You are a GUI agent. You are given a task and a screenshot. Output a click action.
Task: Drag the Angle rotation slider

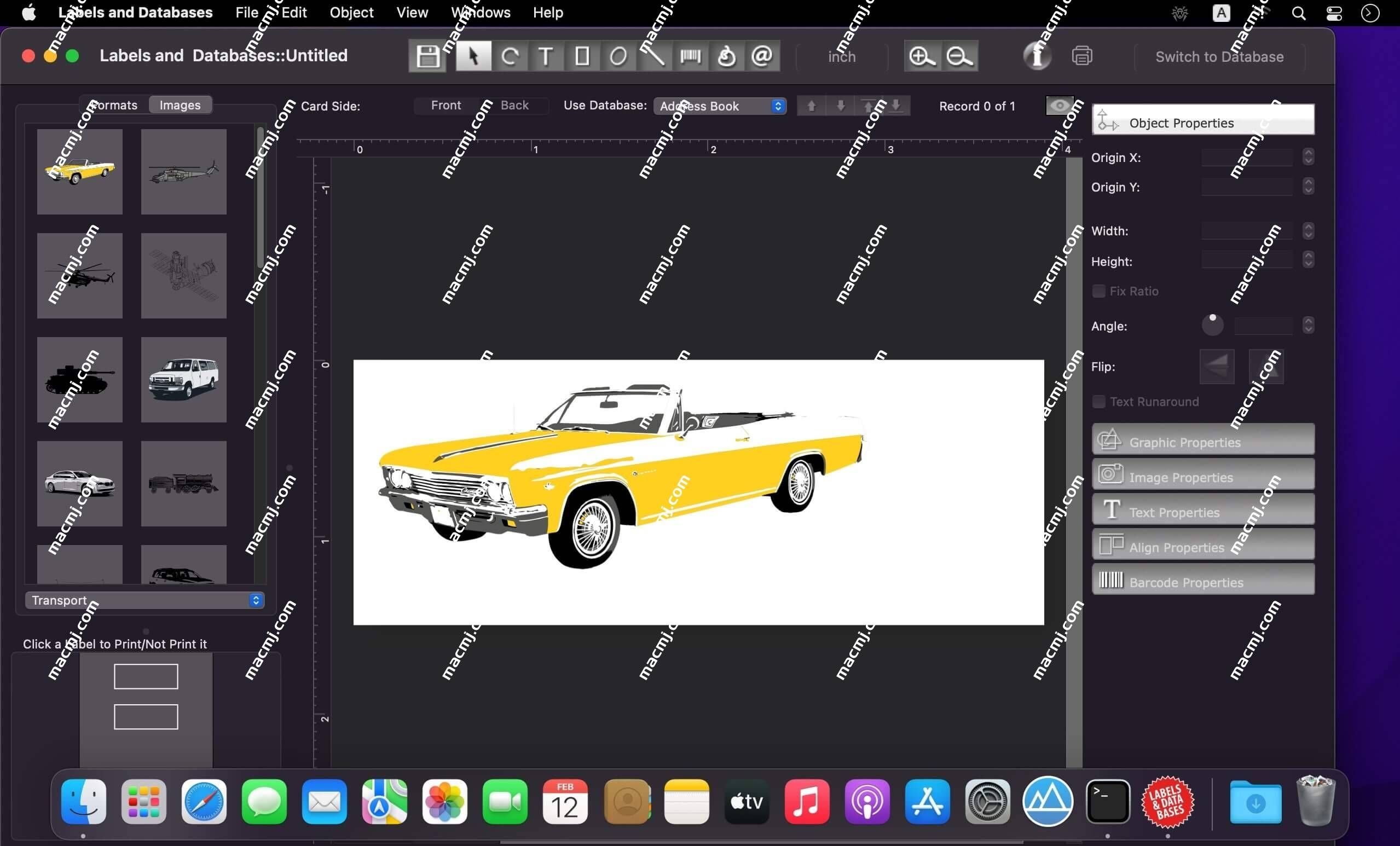1213,318
